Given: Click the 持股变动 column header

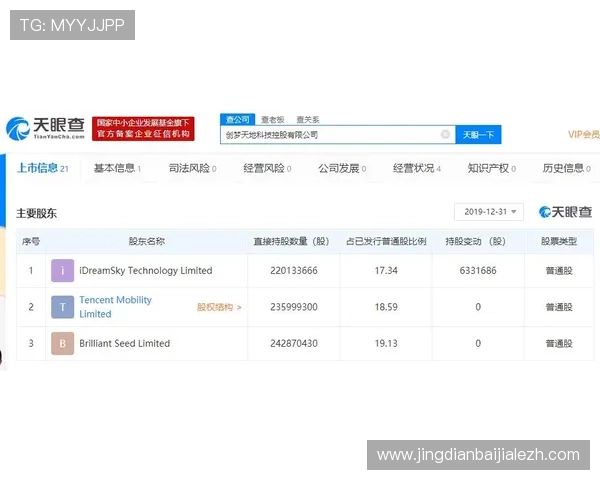Looking at the screenshot, I should pyautogui.click(x=476, y=241).
